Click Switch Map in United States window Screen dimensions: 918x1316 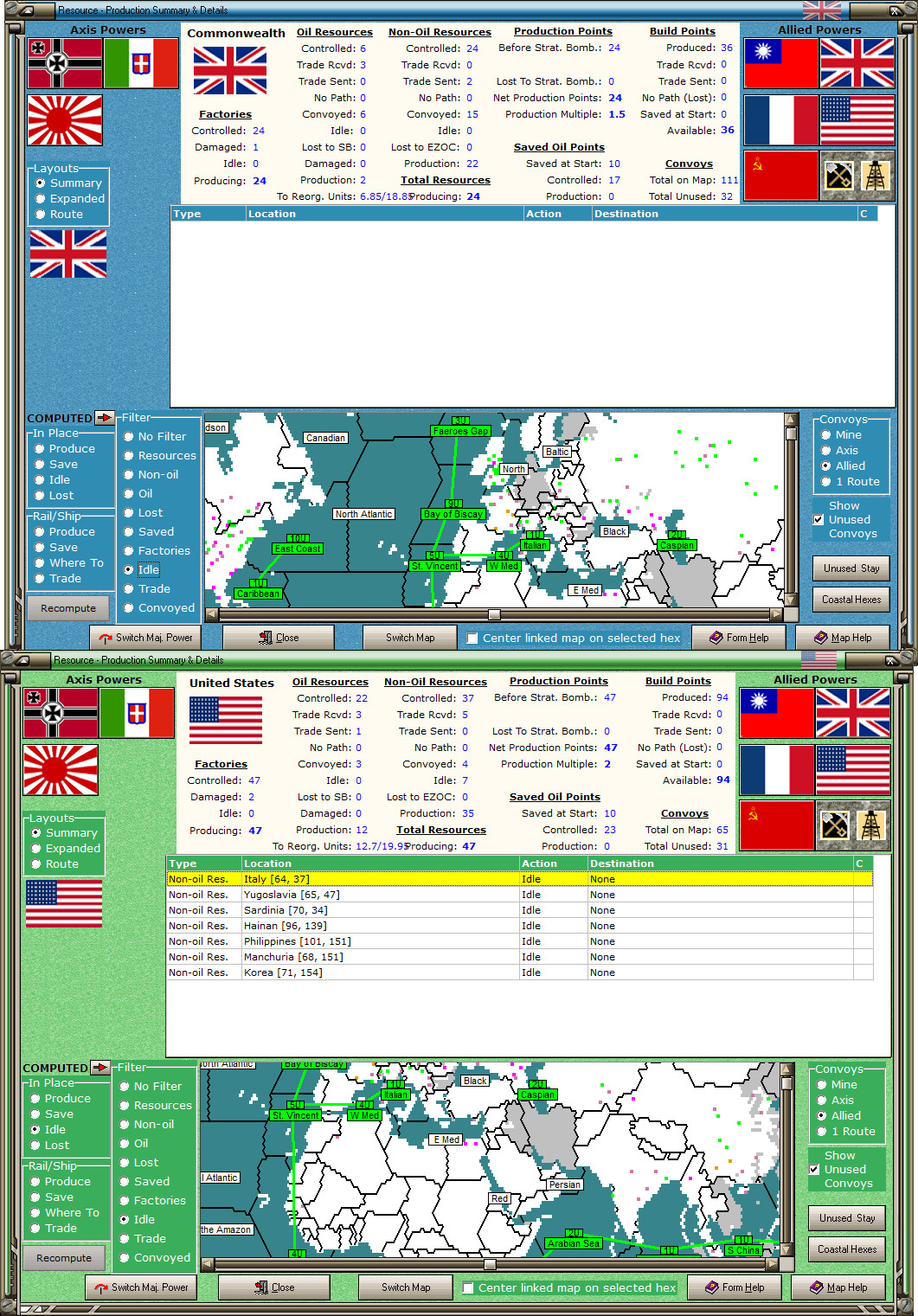[x=406, y=1287]
